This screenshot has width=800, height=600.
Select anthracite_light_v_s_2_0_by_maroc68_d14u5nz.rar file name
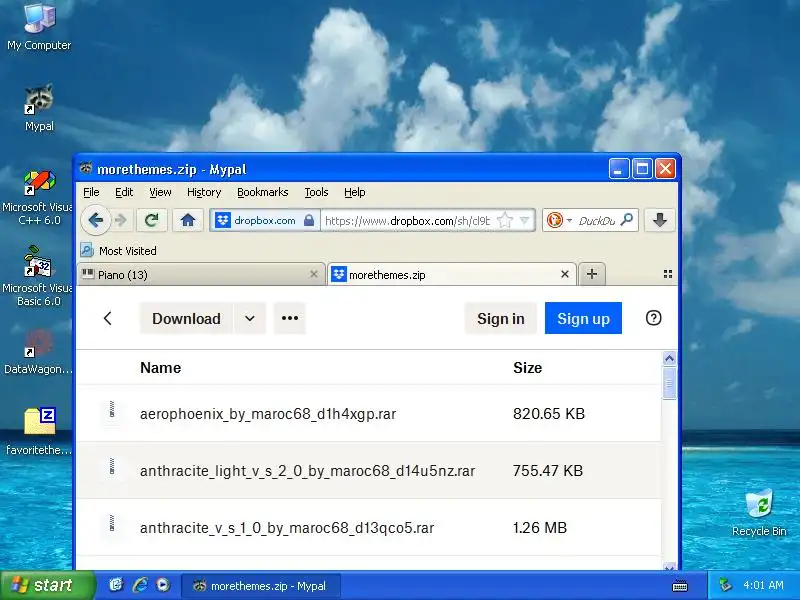[307, 470]
